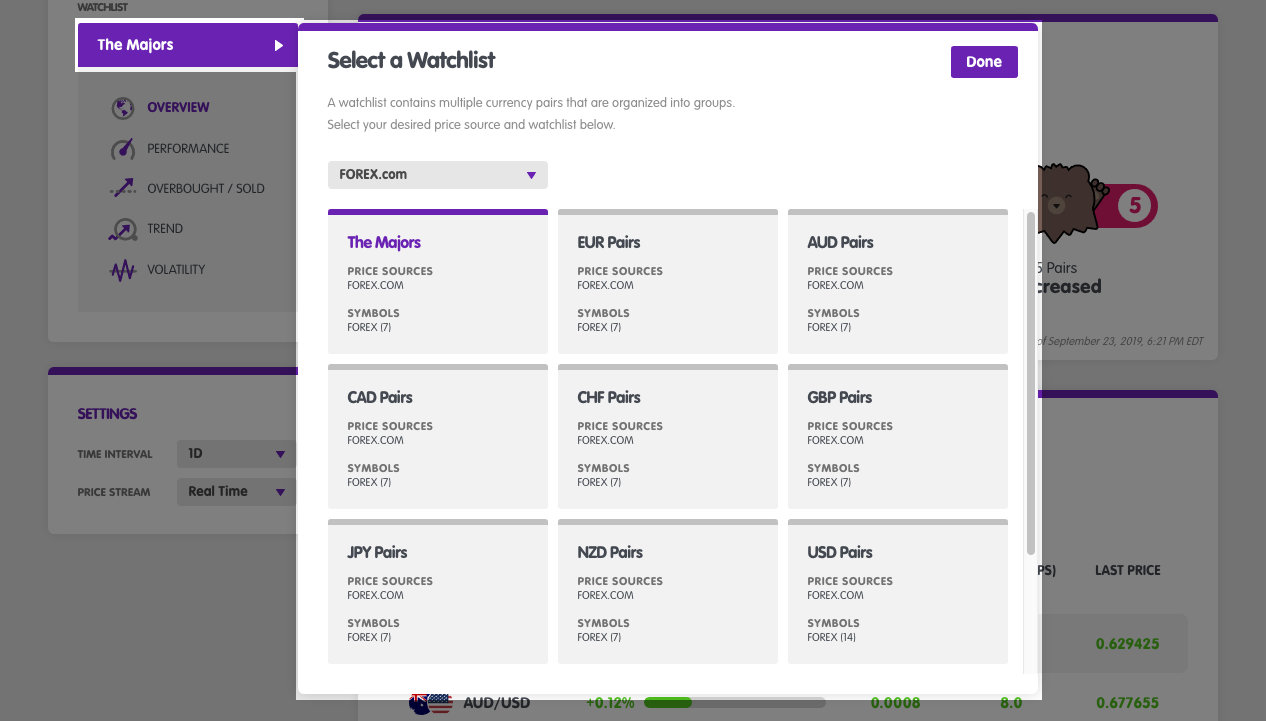This screenshot has width=1266, height=721.
Task: Open the Volatility section
Action: tap(176, 270)
